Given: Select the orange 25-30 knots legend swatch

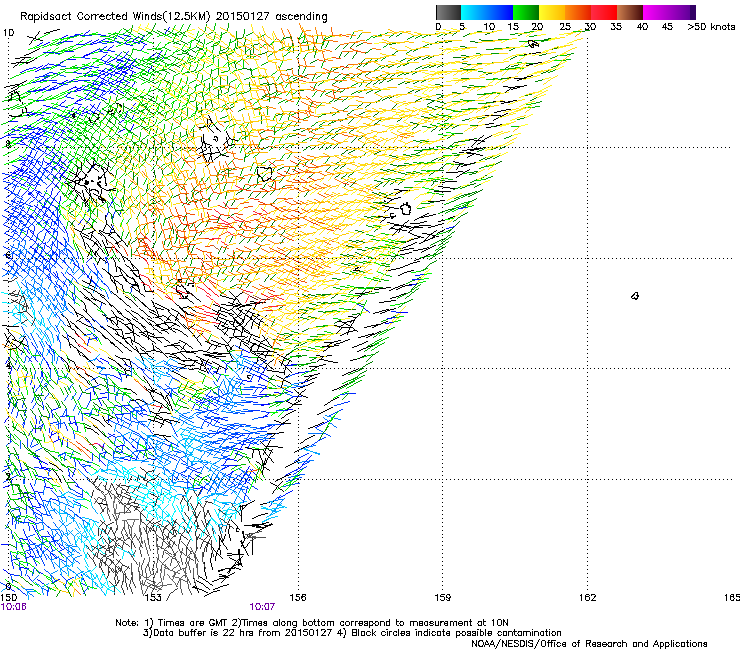Looking at the screenshot, I should (578, 12).
